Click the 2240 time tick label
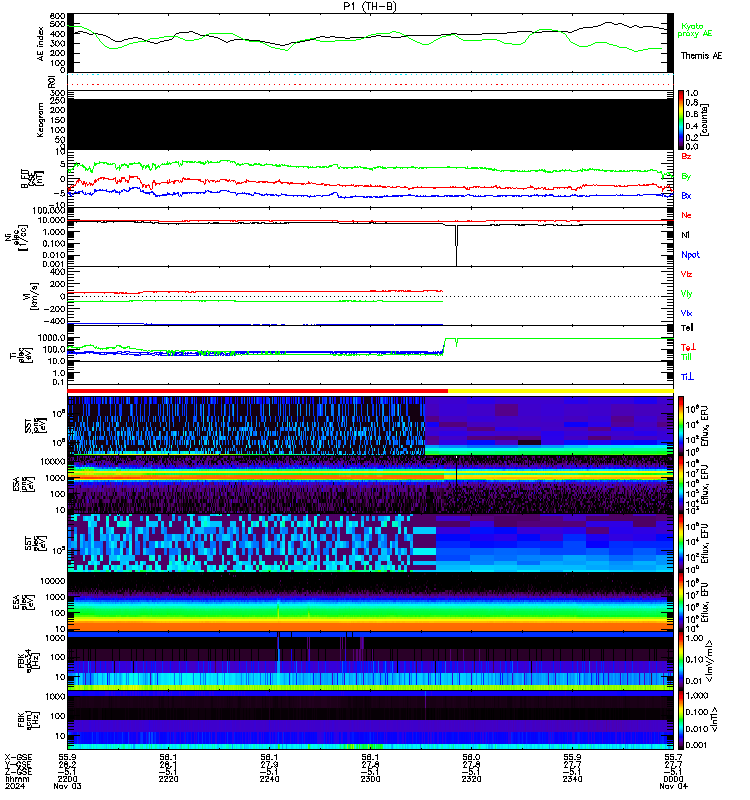750x800 pixels. (x=269, y=779)
